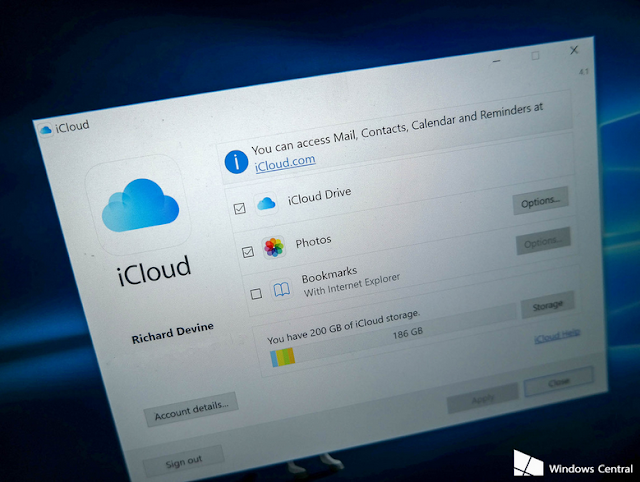The height and width of the screenshot is (482, 640).
Task: Click the Close button at bottom
Action: 559,382
